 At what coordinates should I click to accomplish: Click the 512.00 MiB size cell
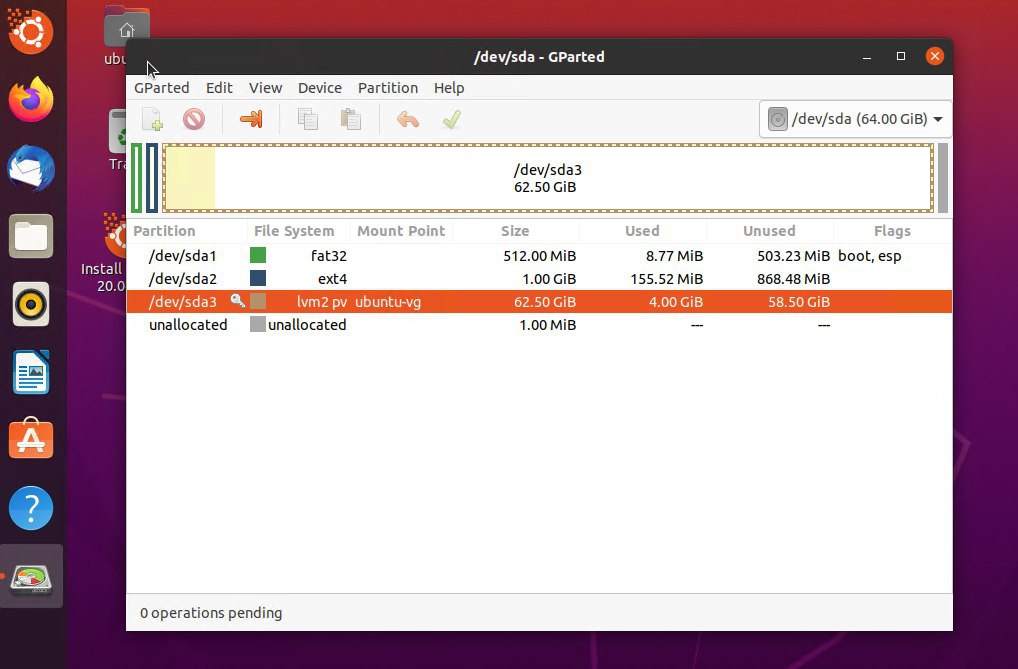pos(540,256)
